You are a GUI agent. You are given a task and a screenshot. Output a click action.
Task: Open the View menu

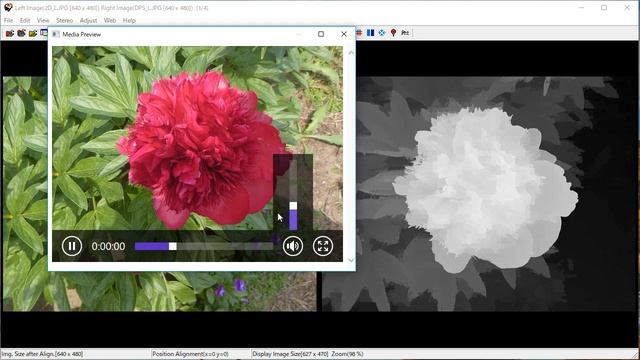43,20
